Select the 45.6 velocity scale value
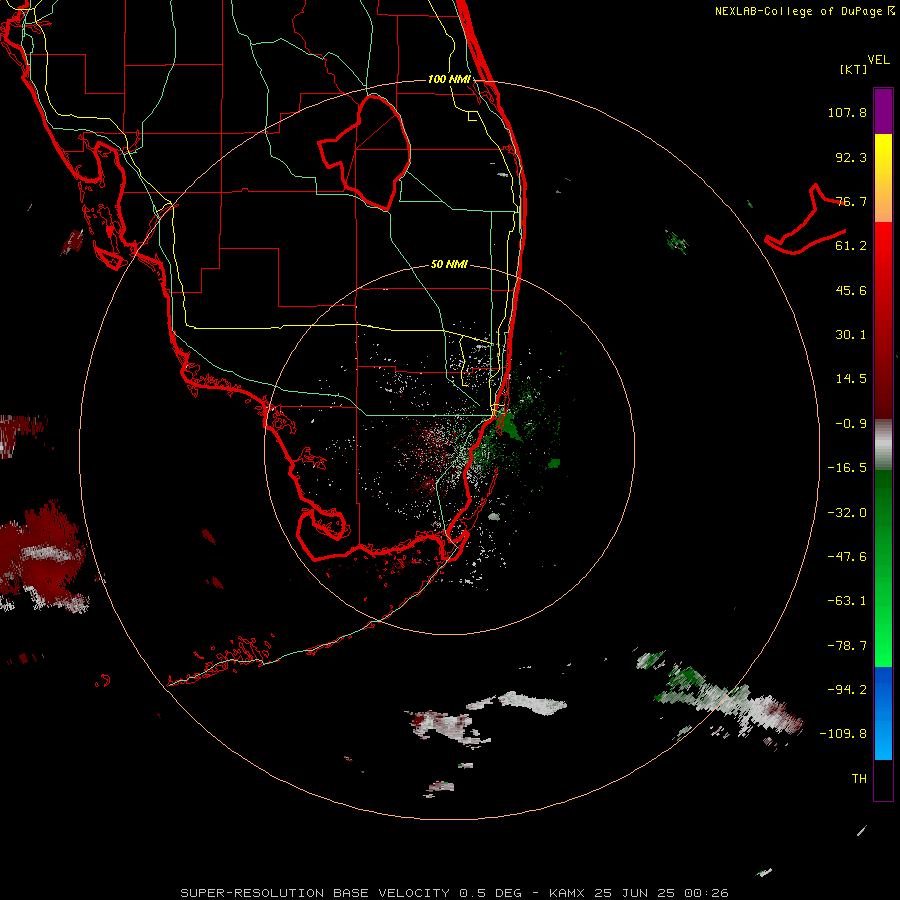 click(851, 290)
